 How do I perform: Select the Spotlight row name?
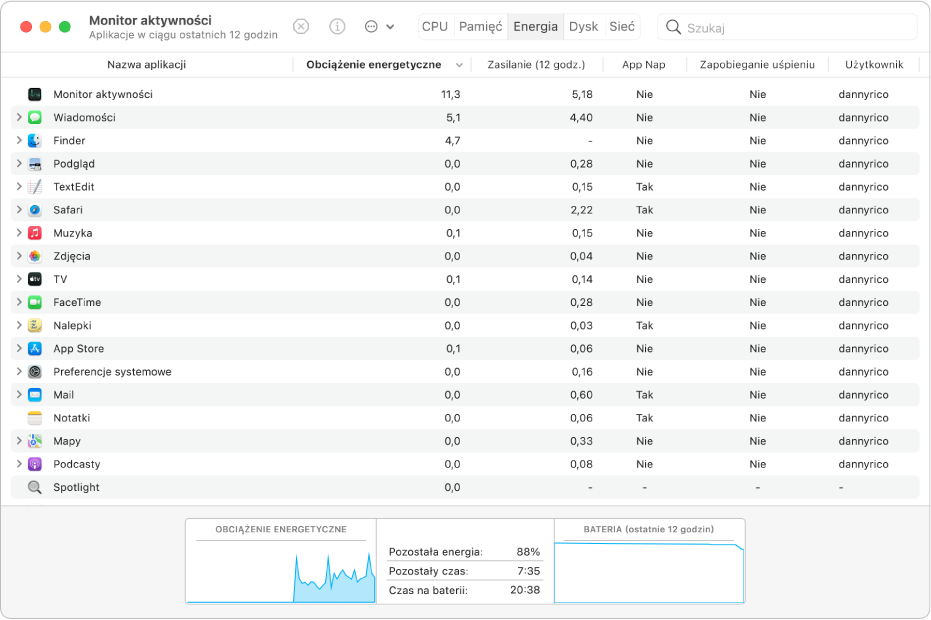coord(77,488)
